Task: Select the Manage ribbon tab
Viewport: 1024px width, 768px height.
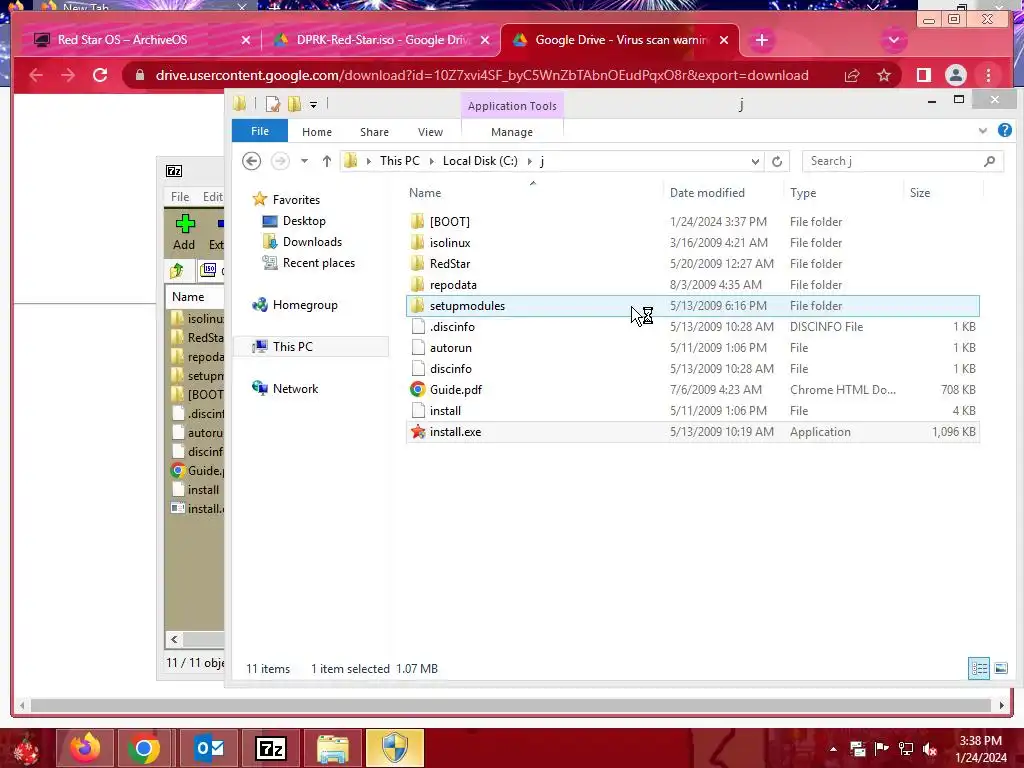Action: coord(512,132)
